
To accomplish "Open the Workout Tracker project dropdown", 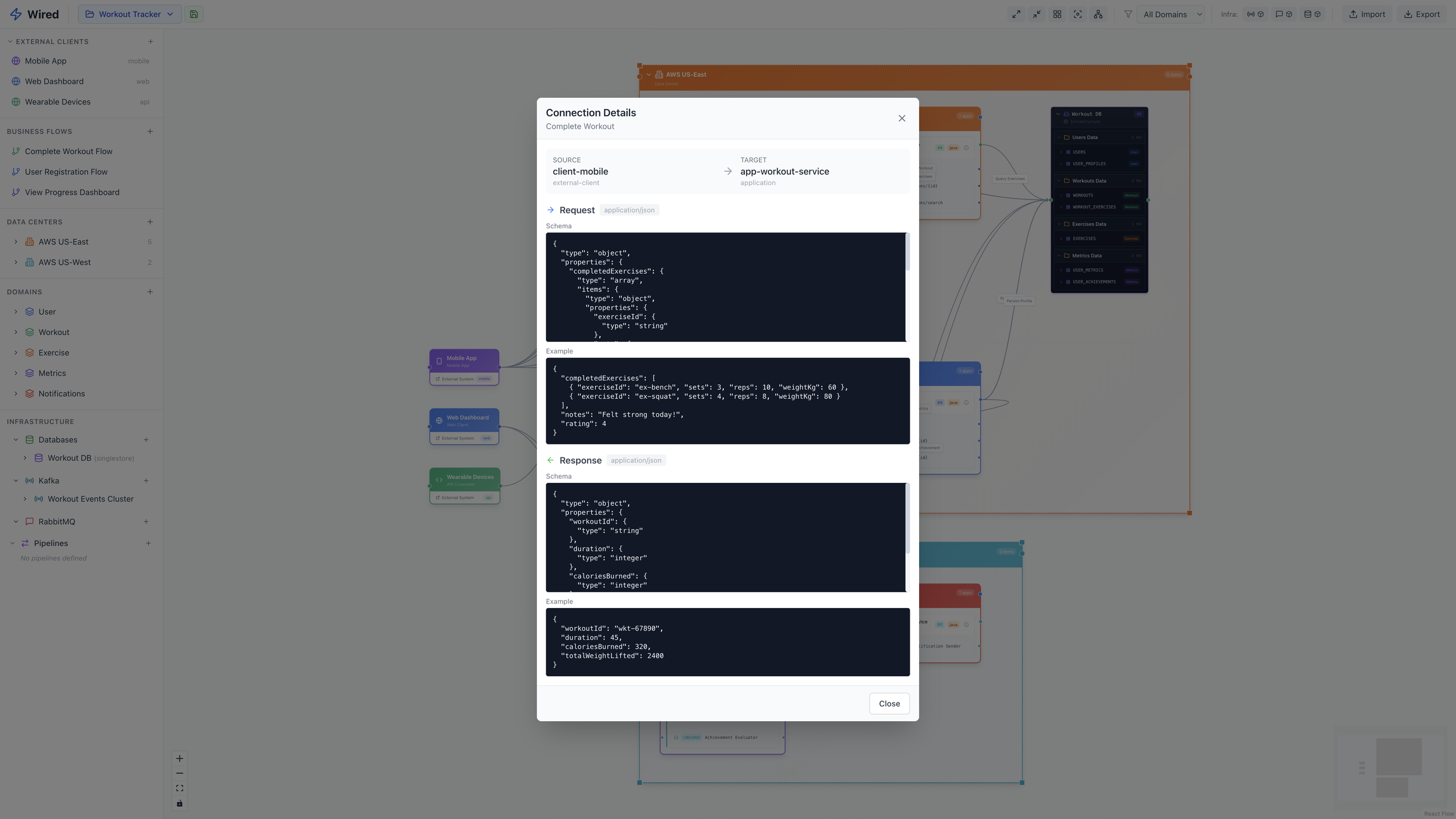I will [129, 14].
